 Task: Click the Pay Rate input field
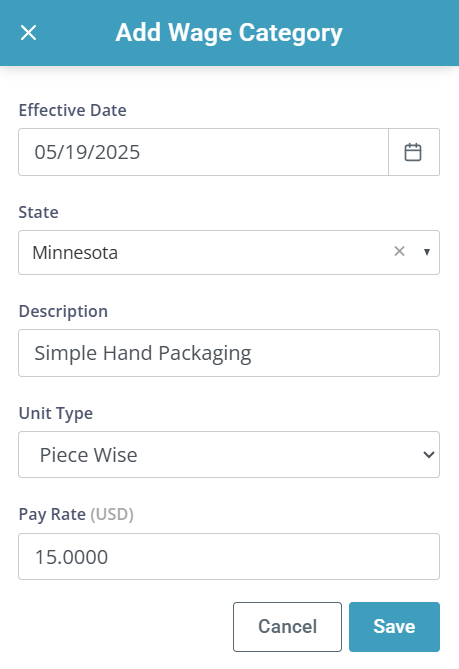[229, 556]
